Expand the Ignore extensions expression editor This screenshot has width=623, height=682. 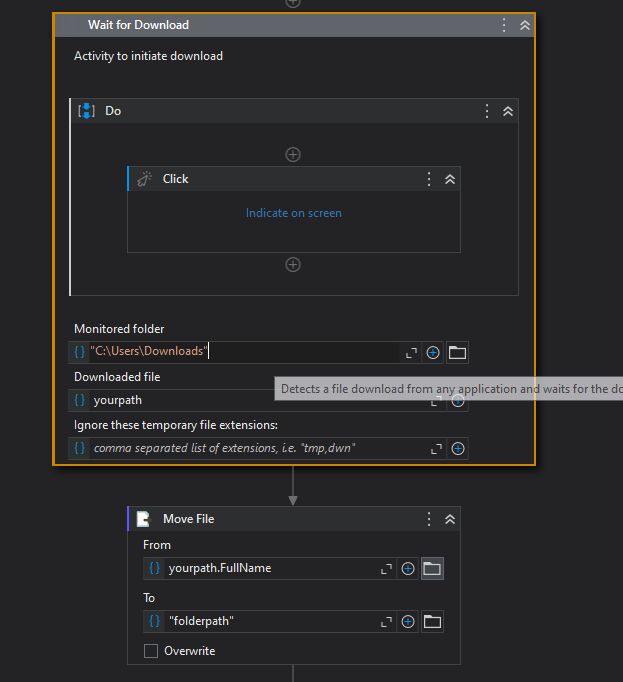pos(436,449)
